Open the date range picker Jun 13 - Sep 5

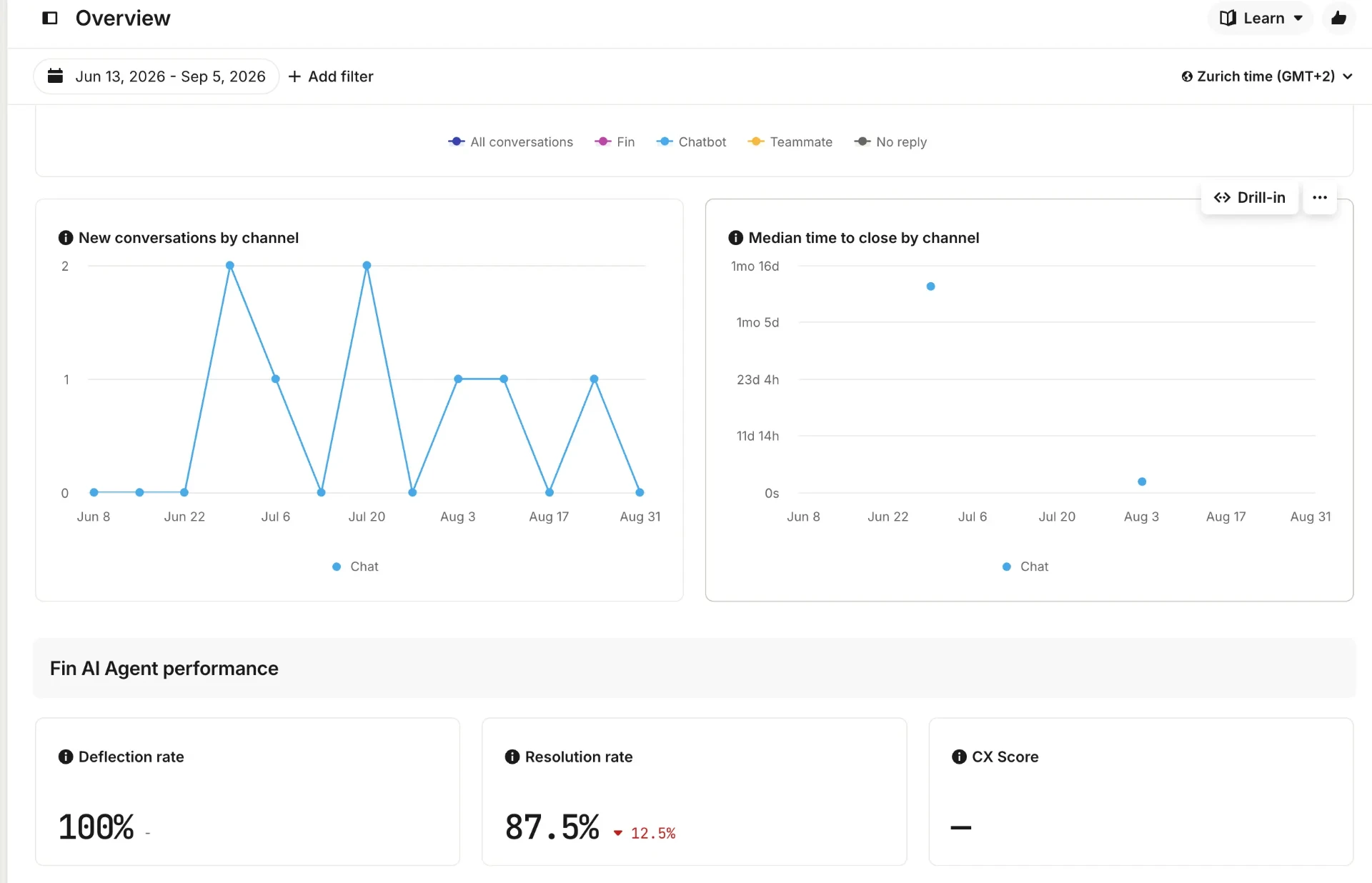(156, 76)
